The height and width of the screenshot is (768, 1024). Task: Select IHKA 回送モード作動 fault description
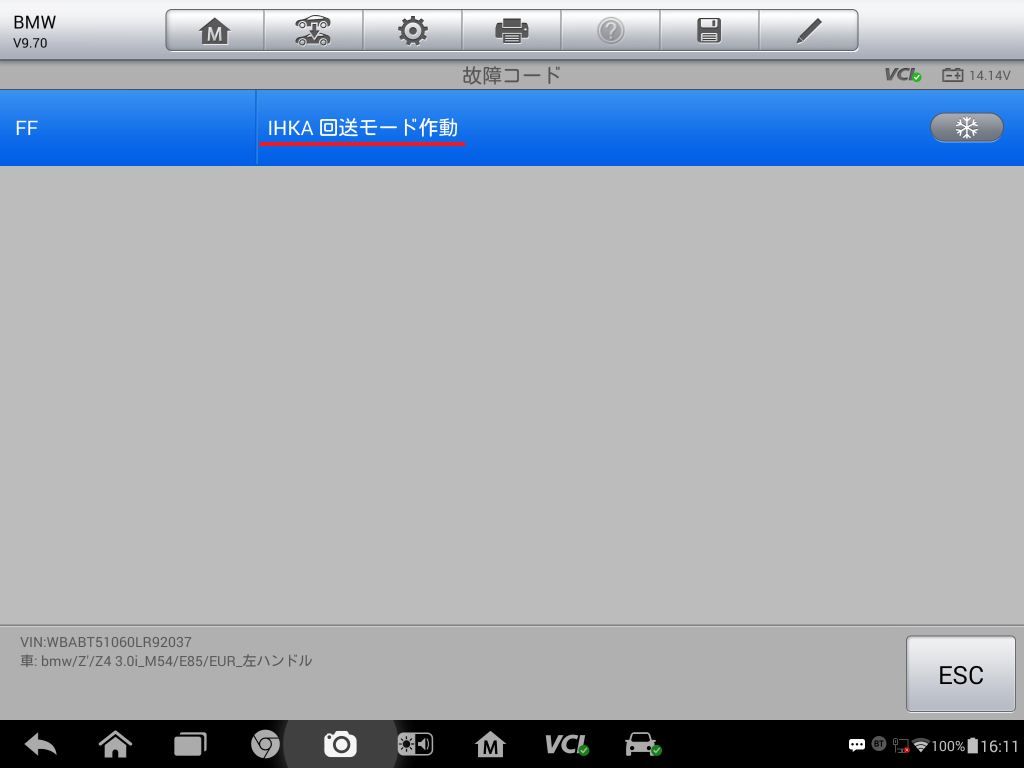(362, 128)
